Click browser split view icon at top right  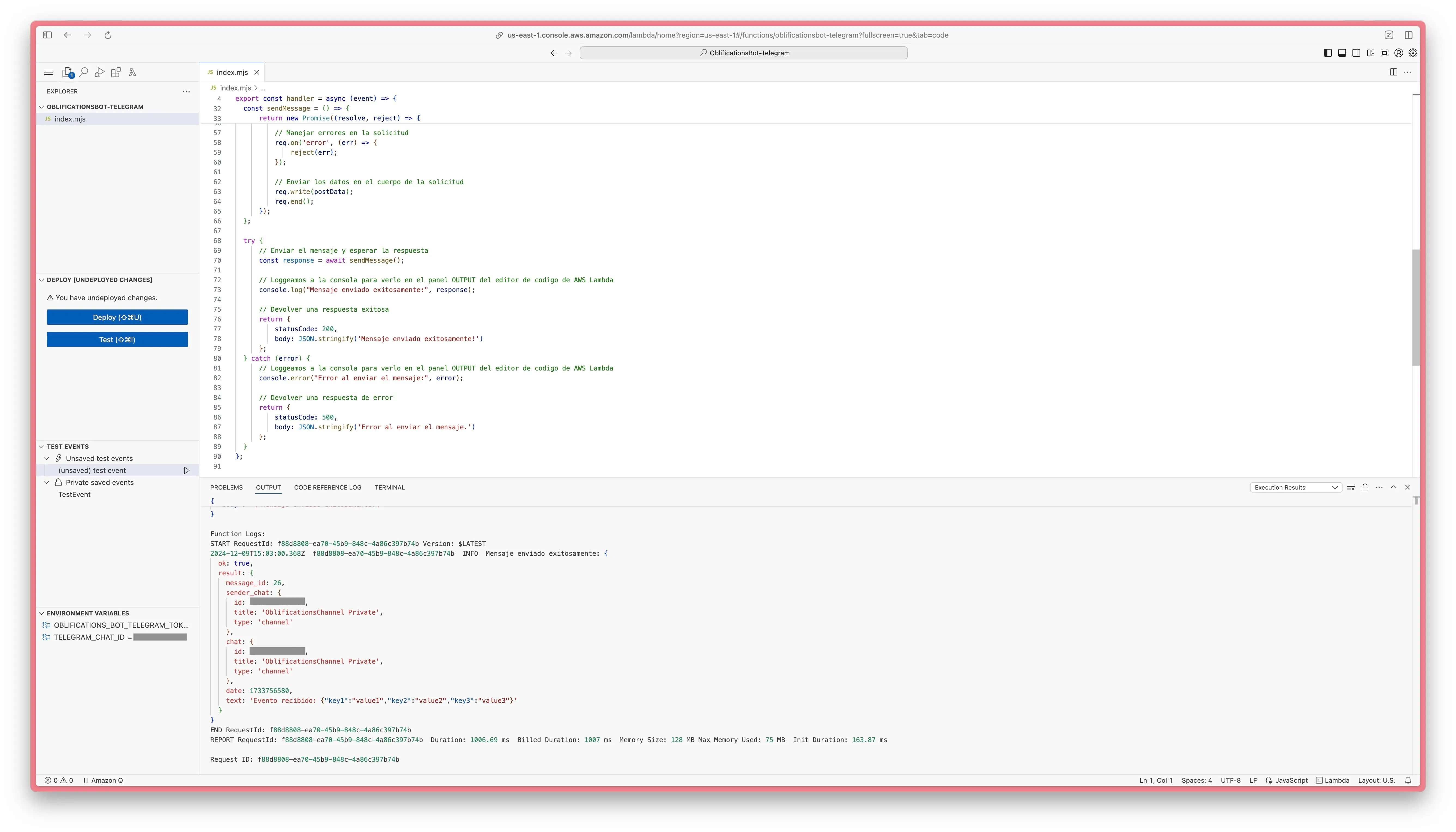pos(1409,35)
